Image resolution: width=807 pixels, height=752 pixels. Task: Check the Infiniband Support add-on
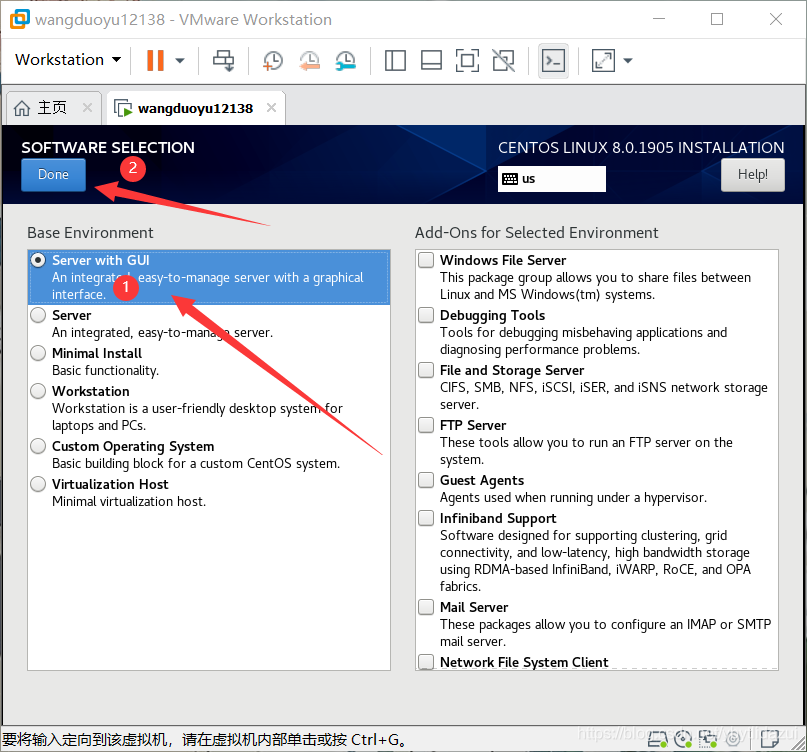[x=426, y=518]
